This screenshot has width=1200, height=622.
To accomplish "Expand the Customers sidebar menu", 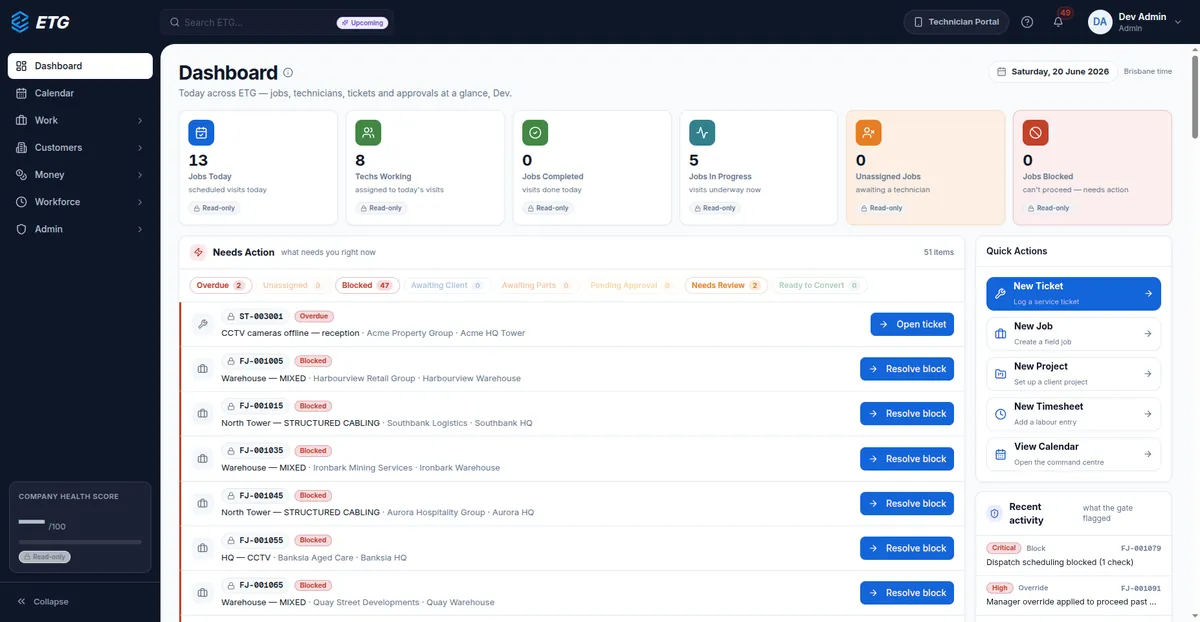I will (x=80, y=147).
